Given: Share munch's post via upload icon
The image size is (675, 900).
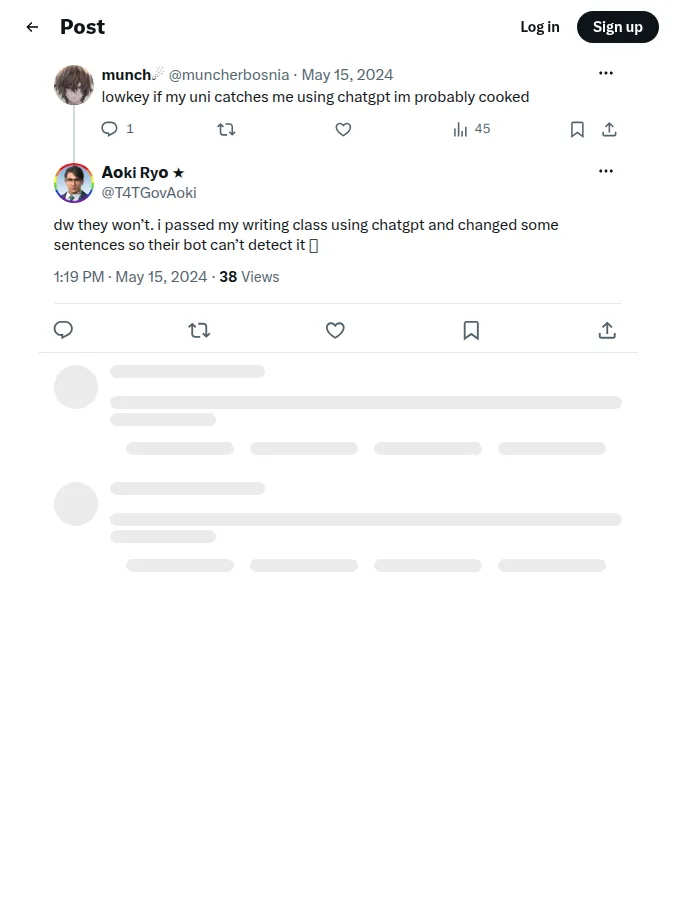Looking at the screenshot, I should click(x=609, y=129).
